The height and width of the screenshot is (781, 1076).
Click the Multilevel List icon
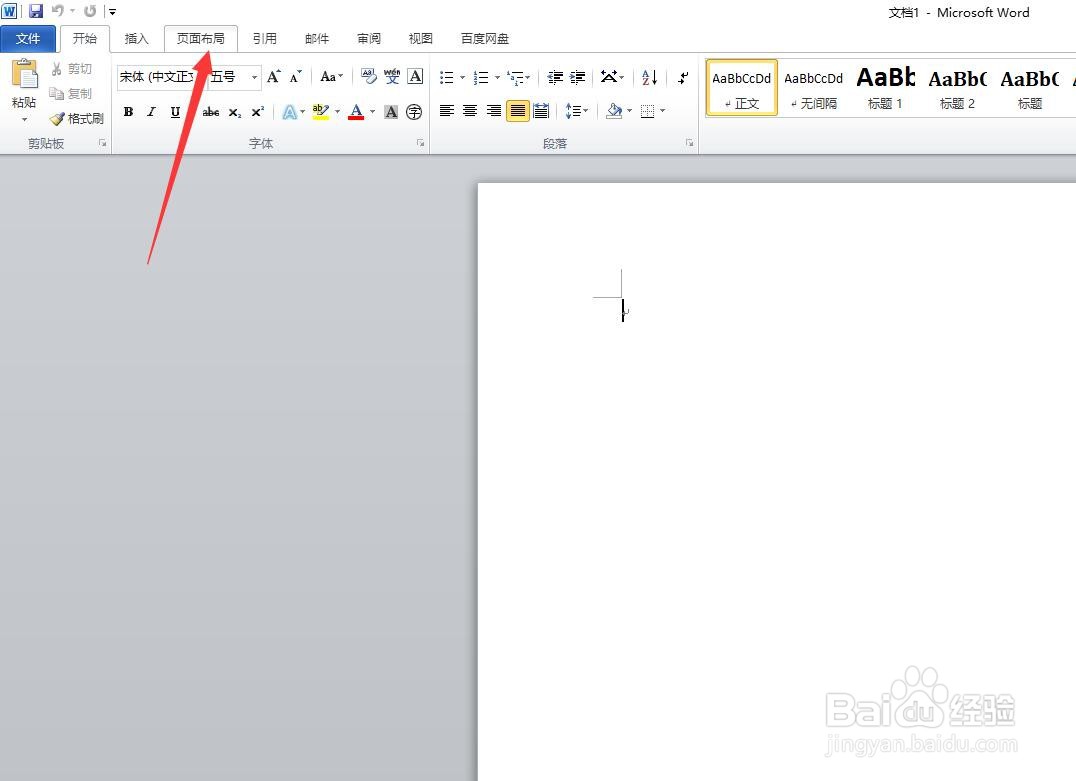(x=516, y=77)
